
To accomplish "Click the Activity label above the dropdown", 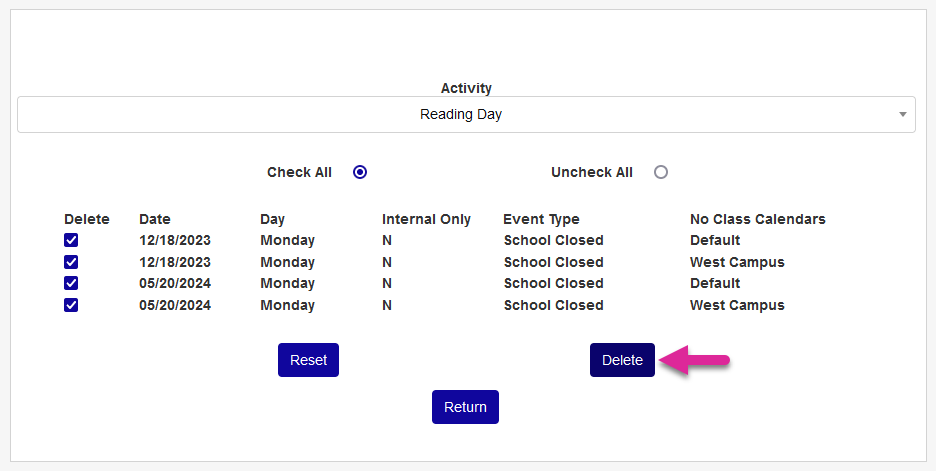I will click(466, 89).
